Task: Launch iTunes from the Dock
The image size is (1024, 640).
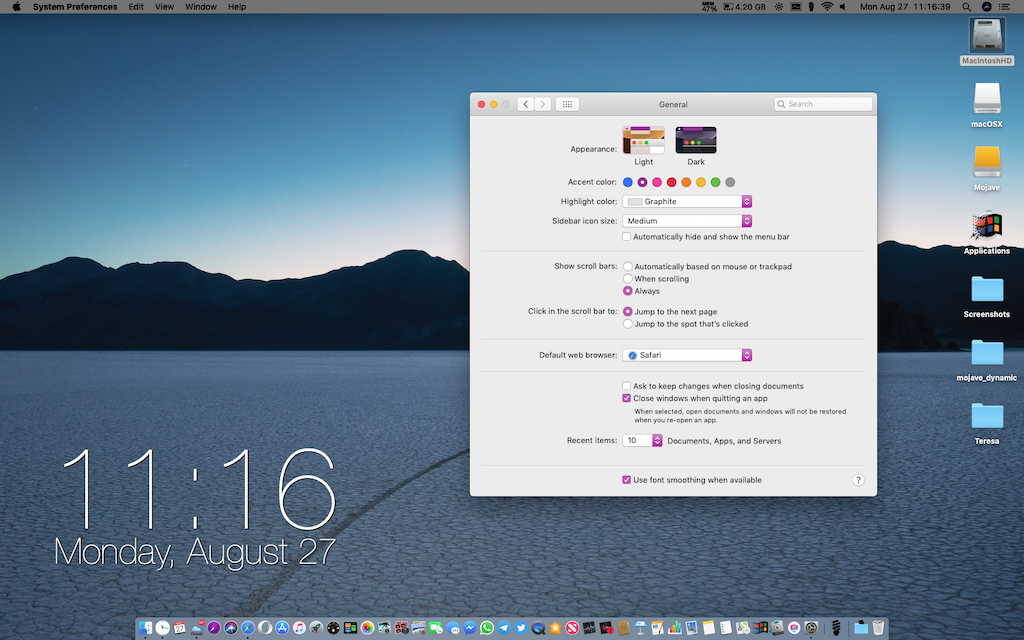Action: (x=299, y=628)
